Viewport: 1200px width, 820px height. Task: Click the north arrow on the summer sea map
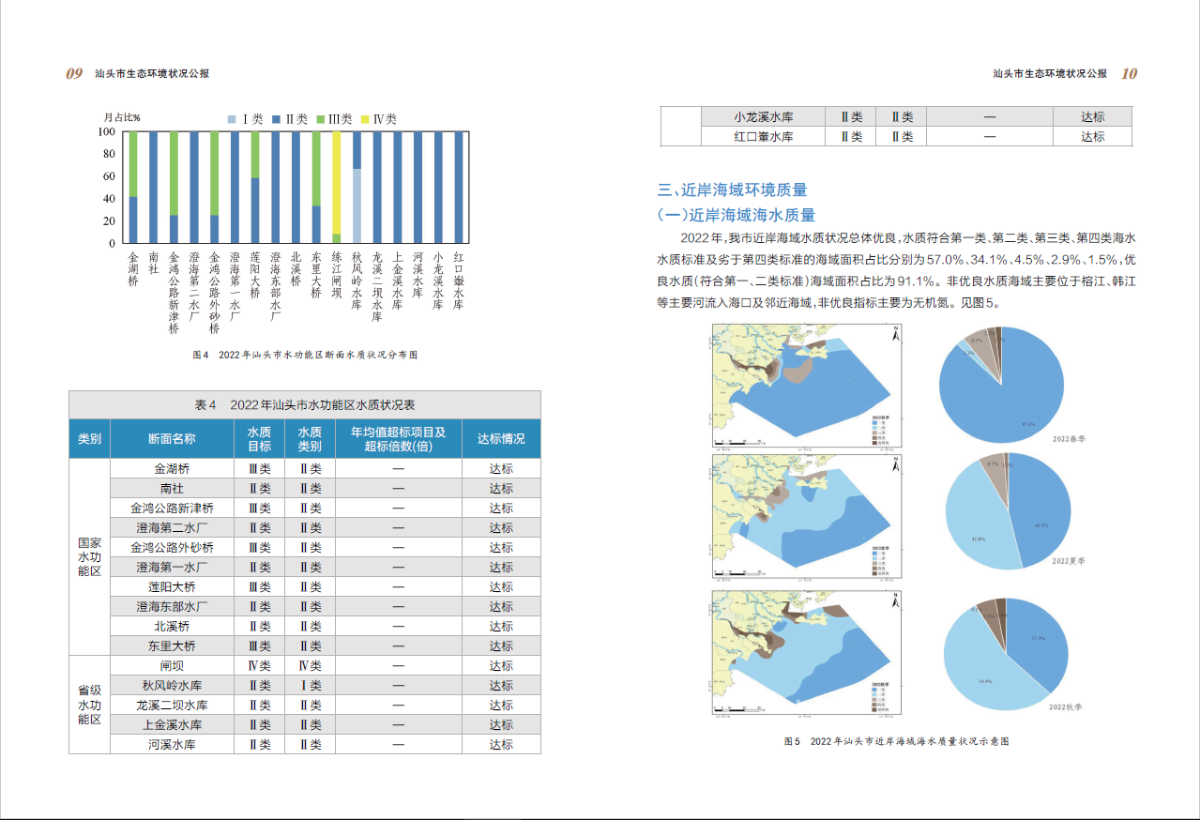pos(897,463)
